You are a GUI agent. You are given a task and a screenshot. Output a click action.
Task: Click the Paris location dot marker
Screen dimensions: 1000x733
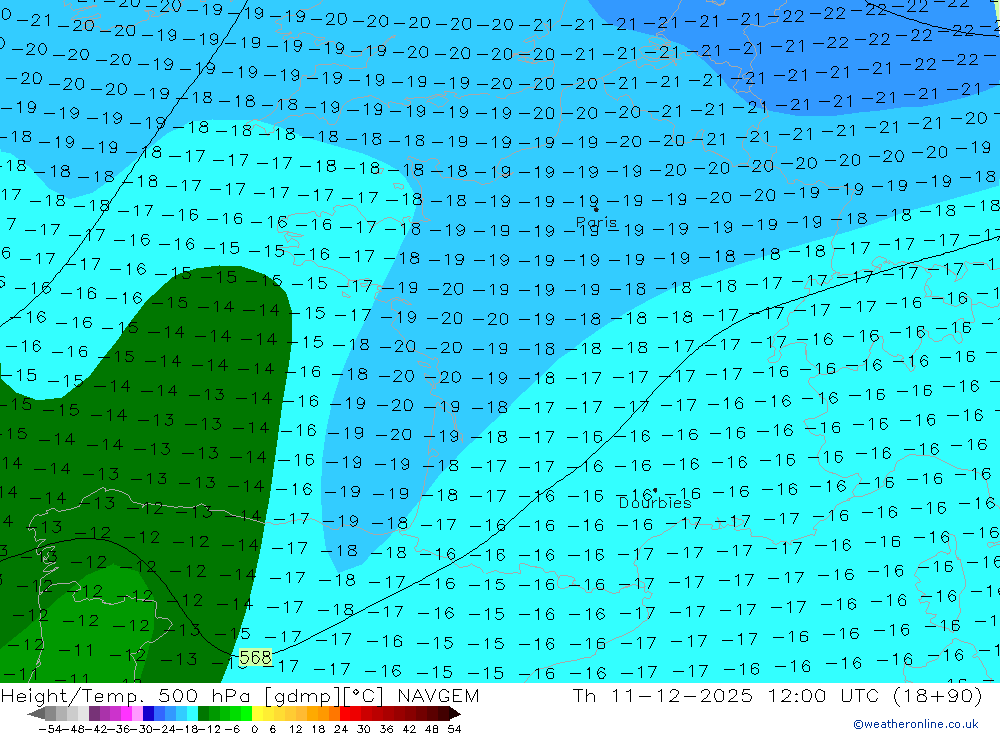596,209
